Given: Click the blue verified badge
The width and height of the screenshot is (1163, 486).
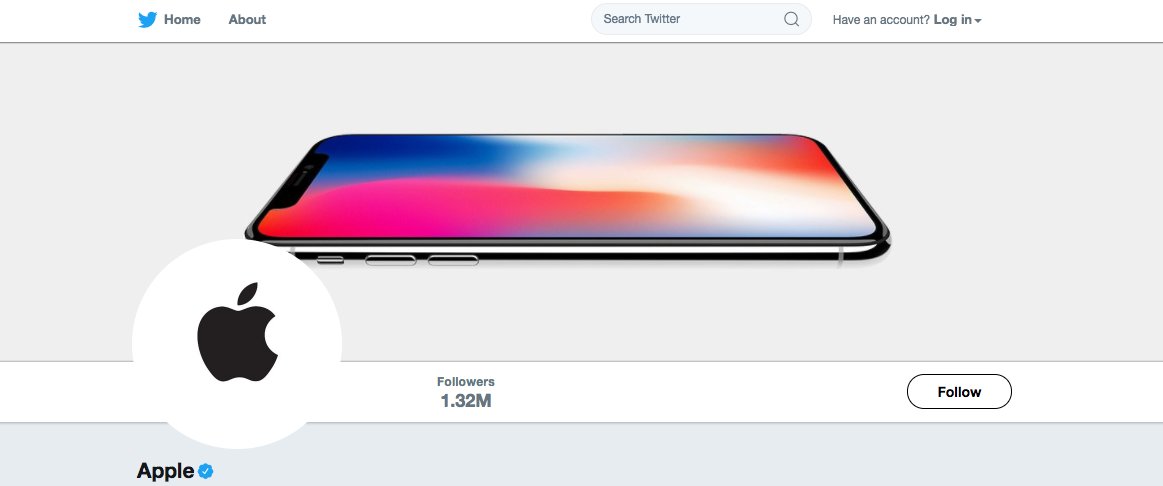Looking at the screenshot, I should tap(205, 470).
